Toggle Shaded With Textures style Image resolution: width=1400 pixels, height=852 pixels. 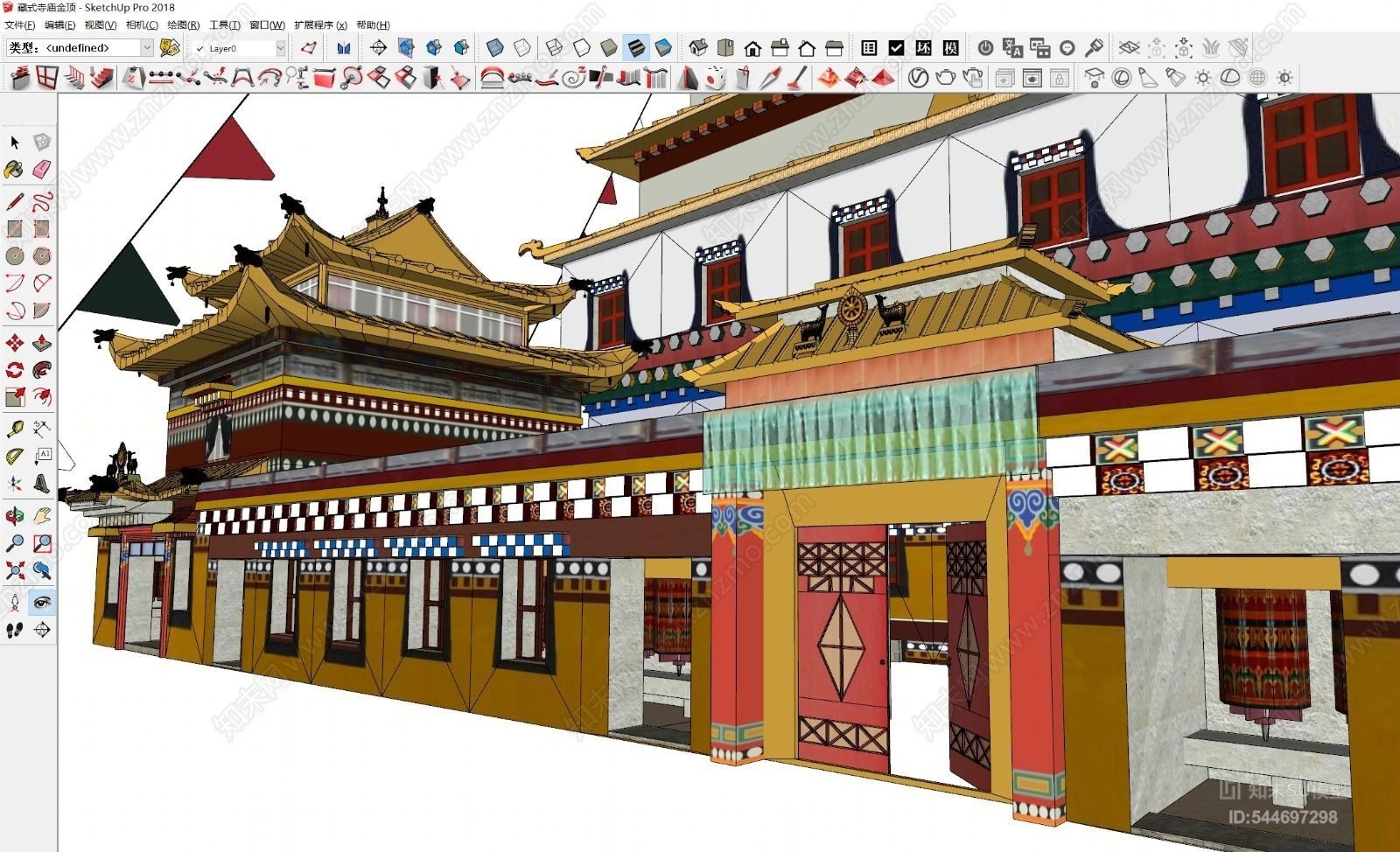pyautogui.click(x=636, y=47)
